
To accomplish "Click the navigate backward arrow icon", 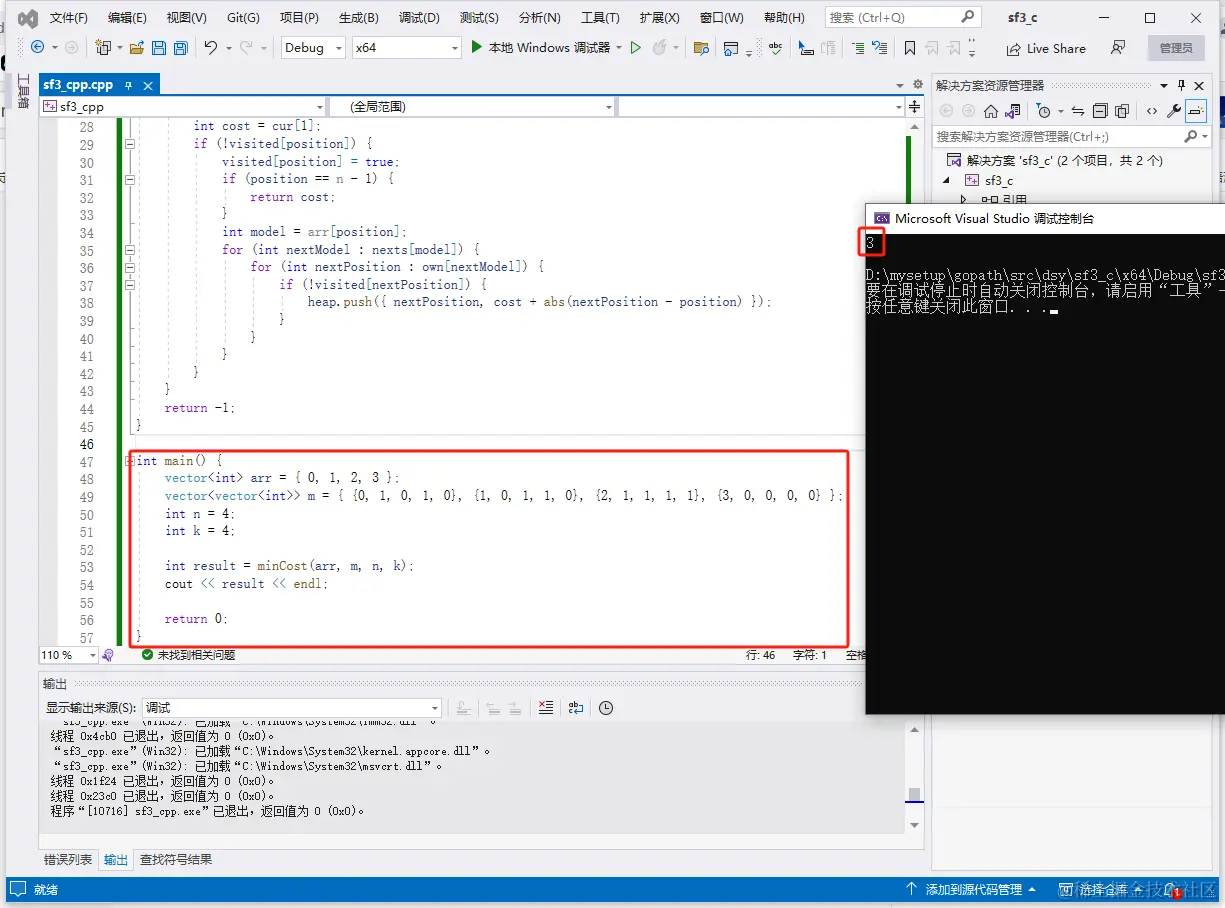I will click(x=38, y=47).
